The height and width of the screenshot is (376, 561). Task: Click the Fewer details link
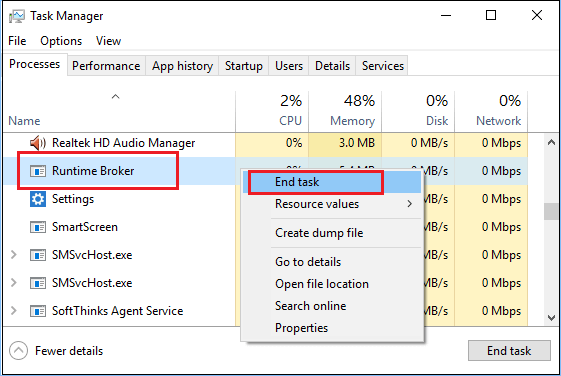coord(69,351)
